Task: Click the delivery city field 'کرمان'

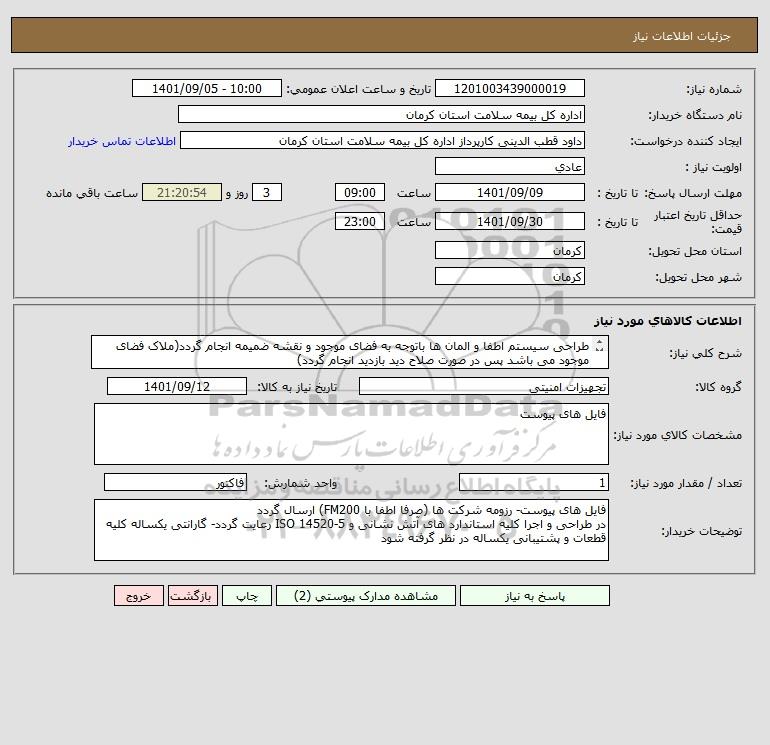Action: click(510, 276)
